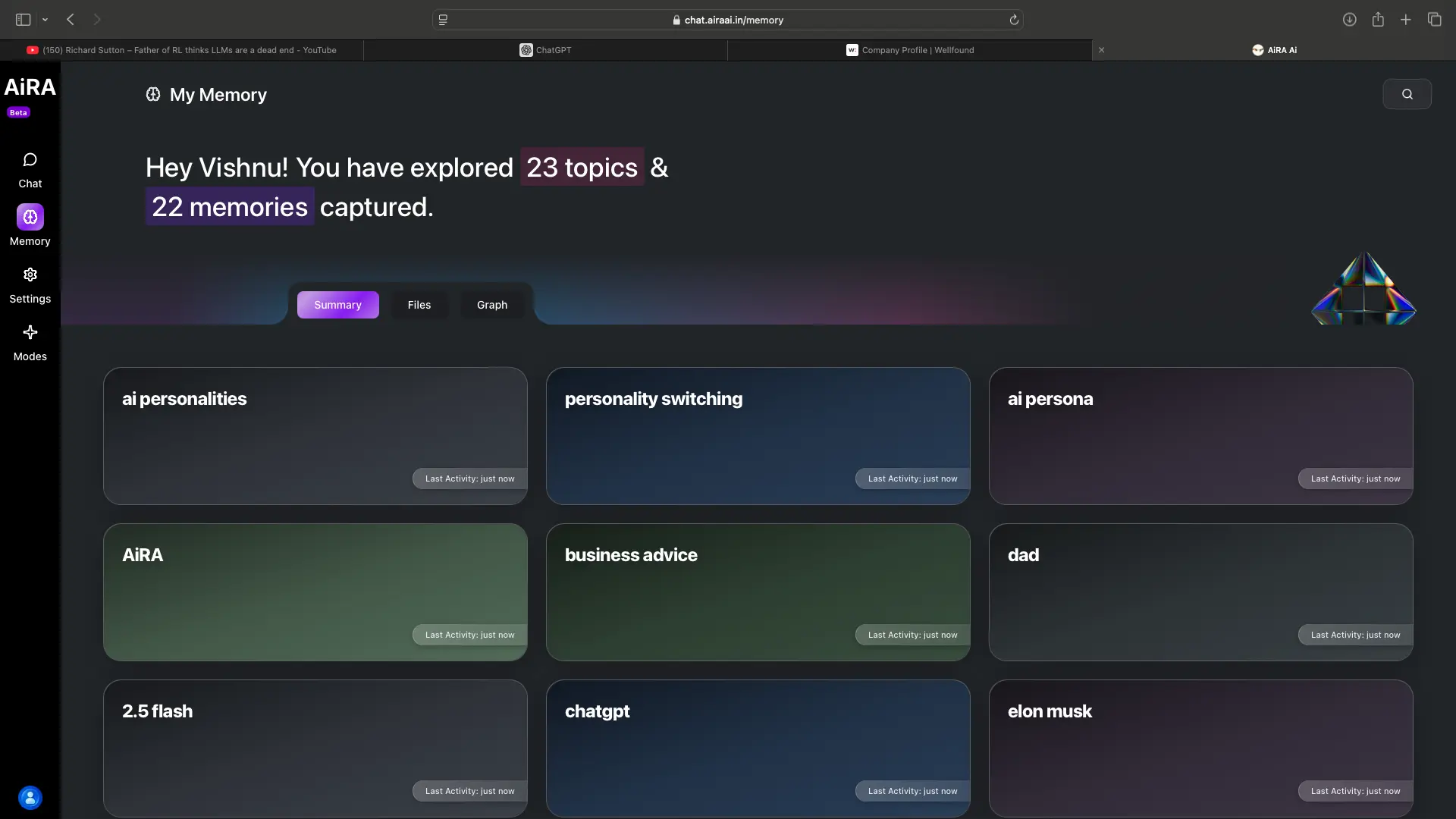
Task: Open Settings gear in sidebar
Action: (30, 275)
